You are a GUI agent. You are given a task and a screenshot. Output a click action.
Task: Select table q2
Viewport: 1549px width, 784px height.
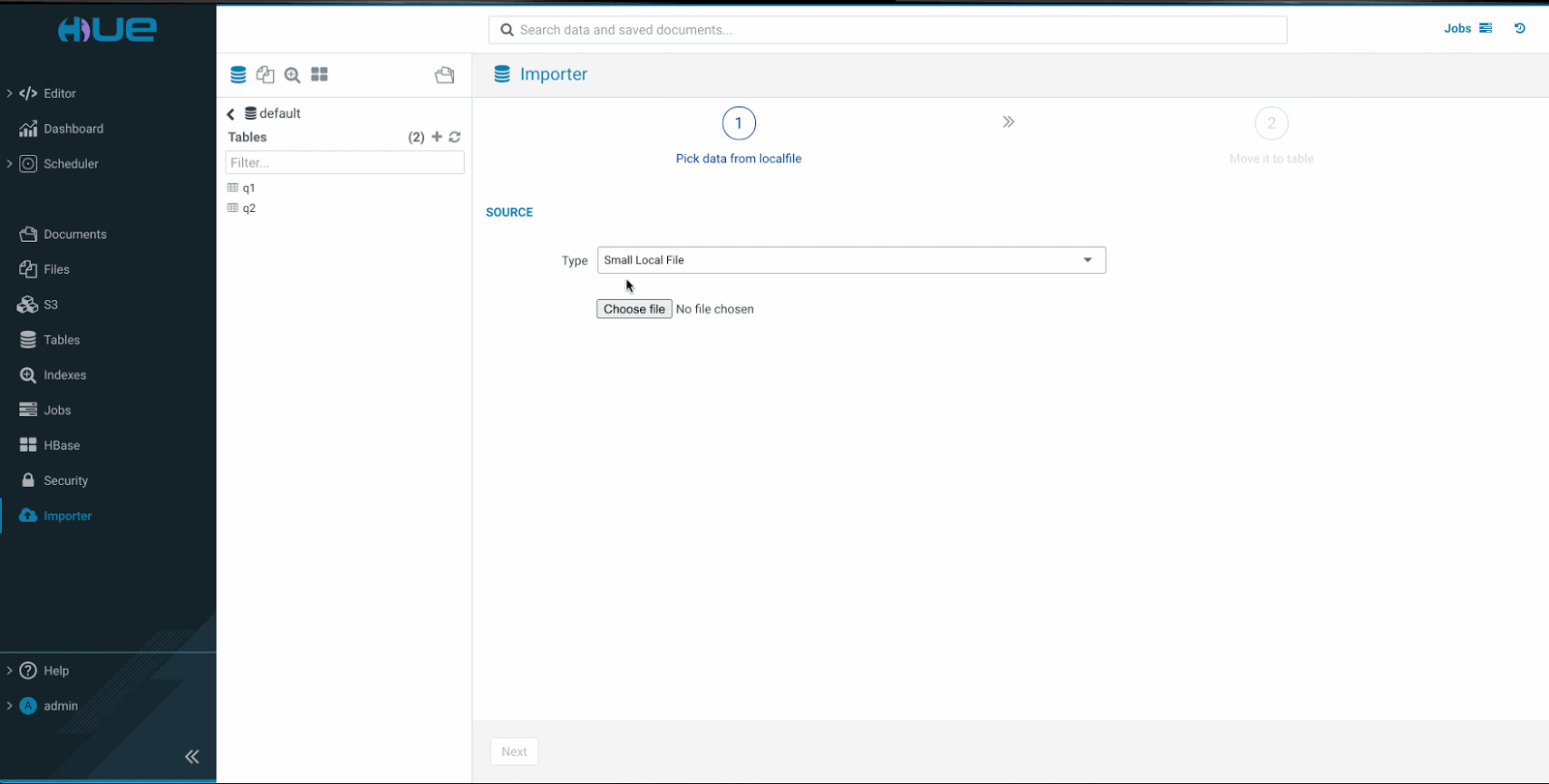point(249,208)
